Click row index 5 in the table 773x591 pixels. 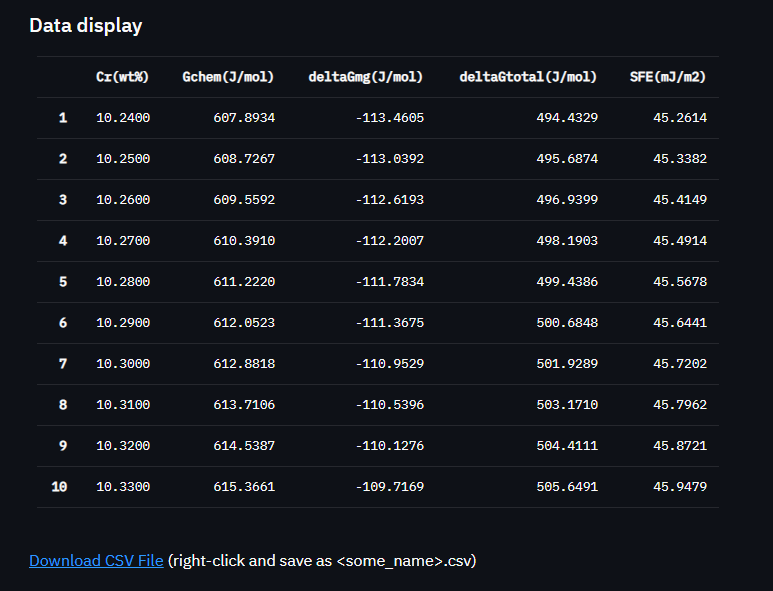click(63, 281)
